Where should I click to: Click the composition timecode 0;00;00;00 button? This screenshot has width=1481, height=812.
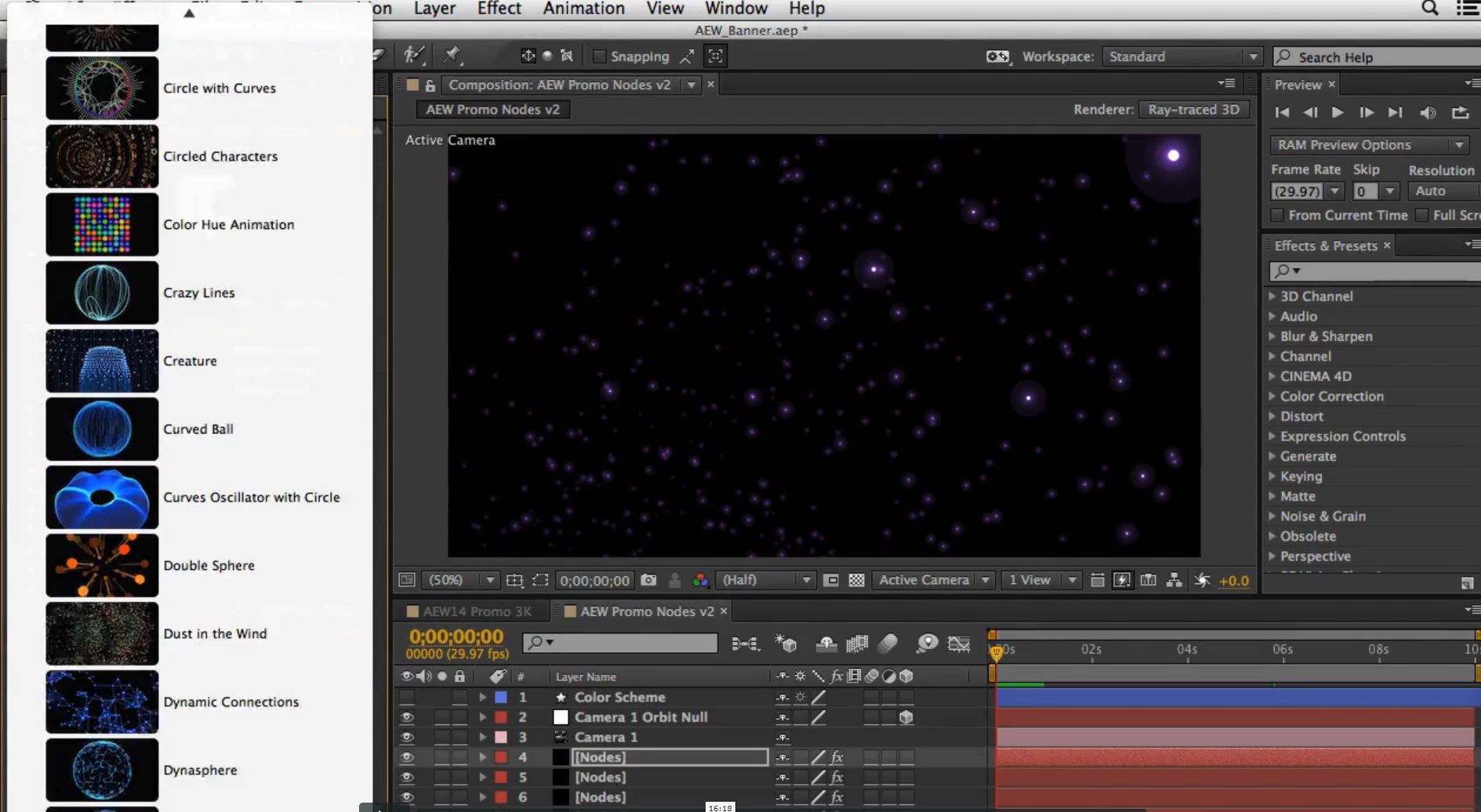point(595,581)
